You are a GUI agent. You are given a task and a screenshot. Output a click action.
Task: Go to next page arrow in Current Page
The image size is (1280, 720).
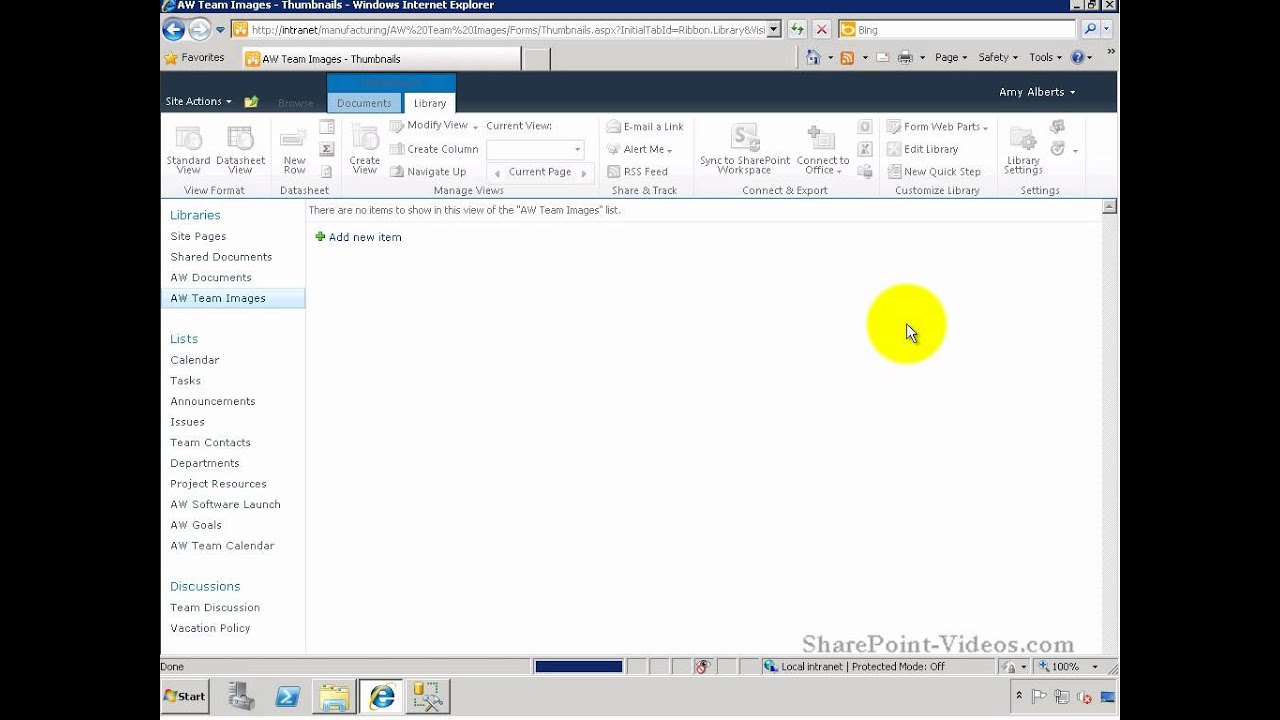[585, 173]
